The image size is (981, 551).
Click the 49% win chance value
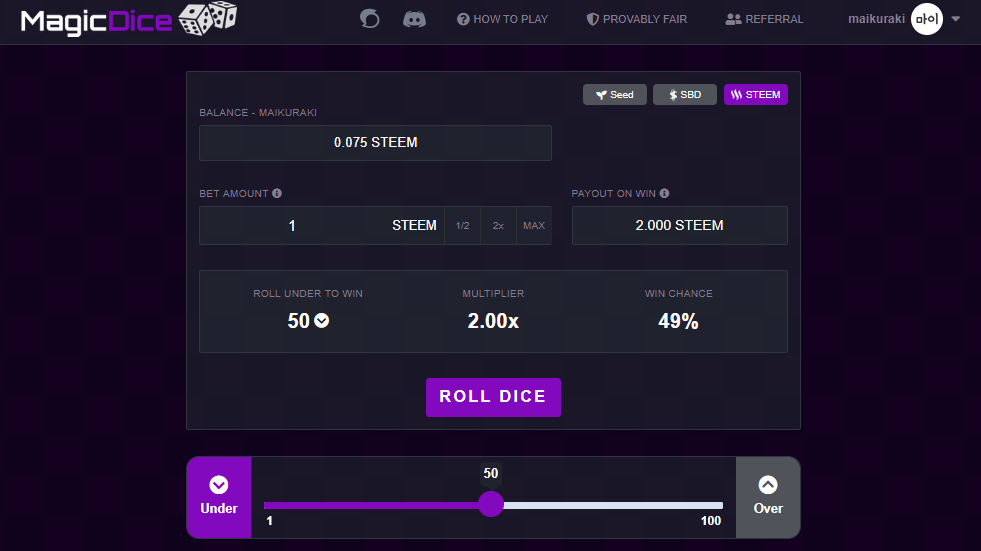click(x=678, y=321)
